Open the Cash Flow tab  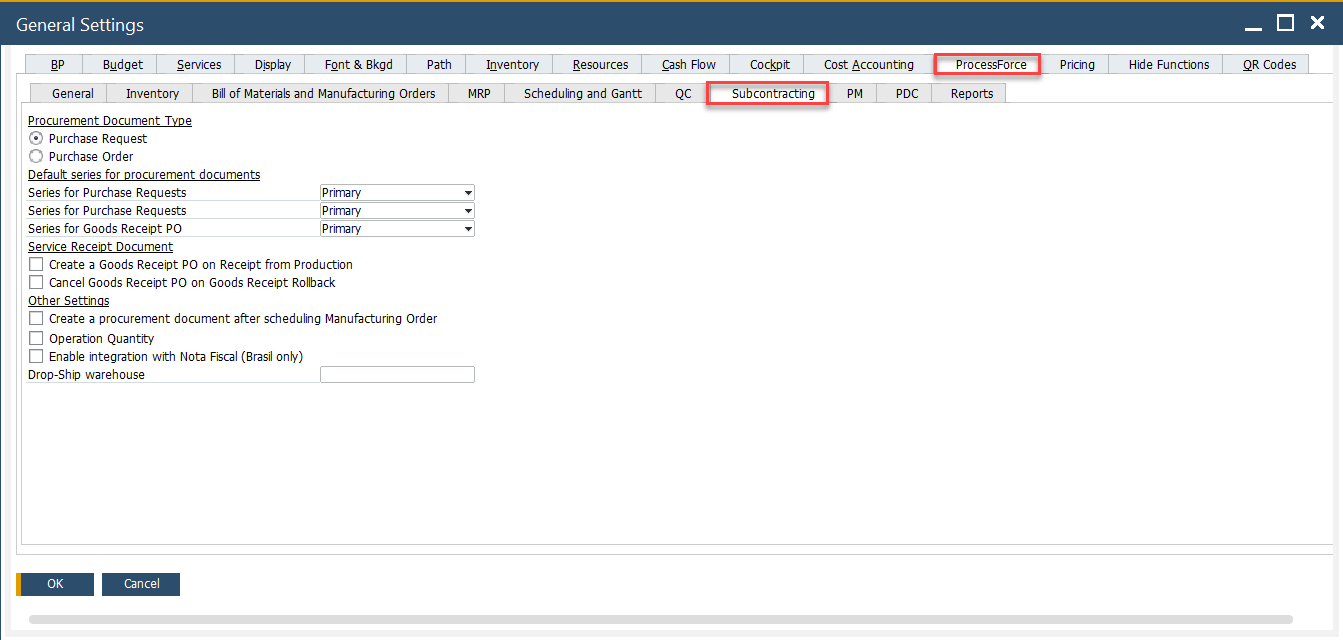click(687, 64)
